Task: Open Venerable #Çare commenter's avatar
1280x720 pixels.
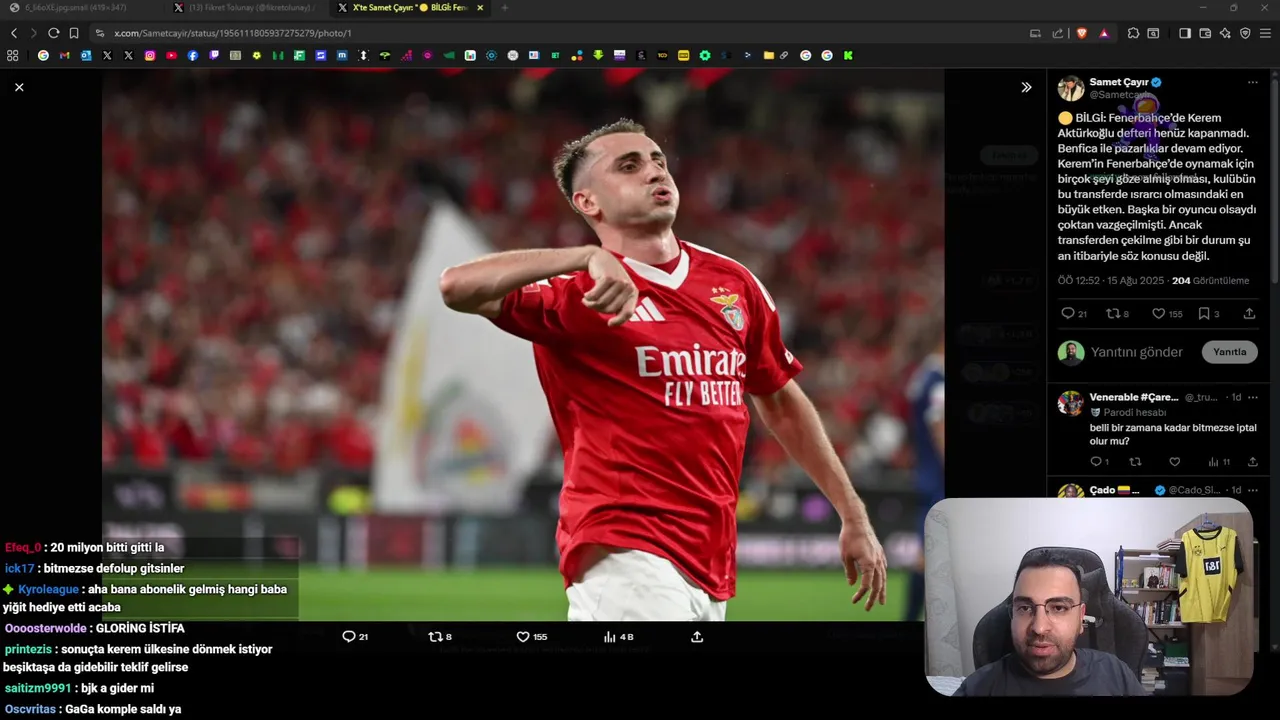Action: 1071,403
